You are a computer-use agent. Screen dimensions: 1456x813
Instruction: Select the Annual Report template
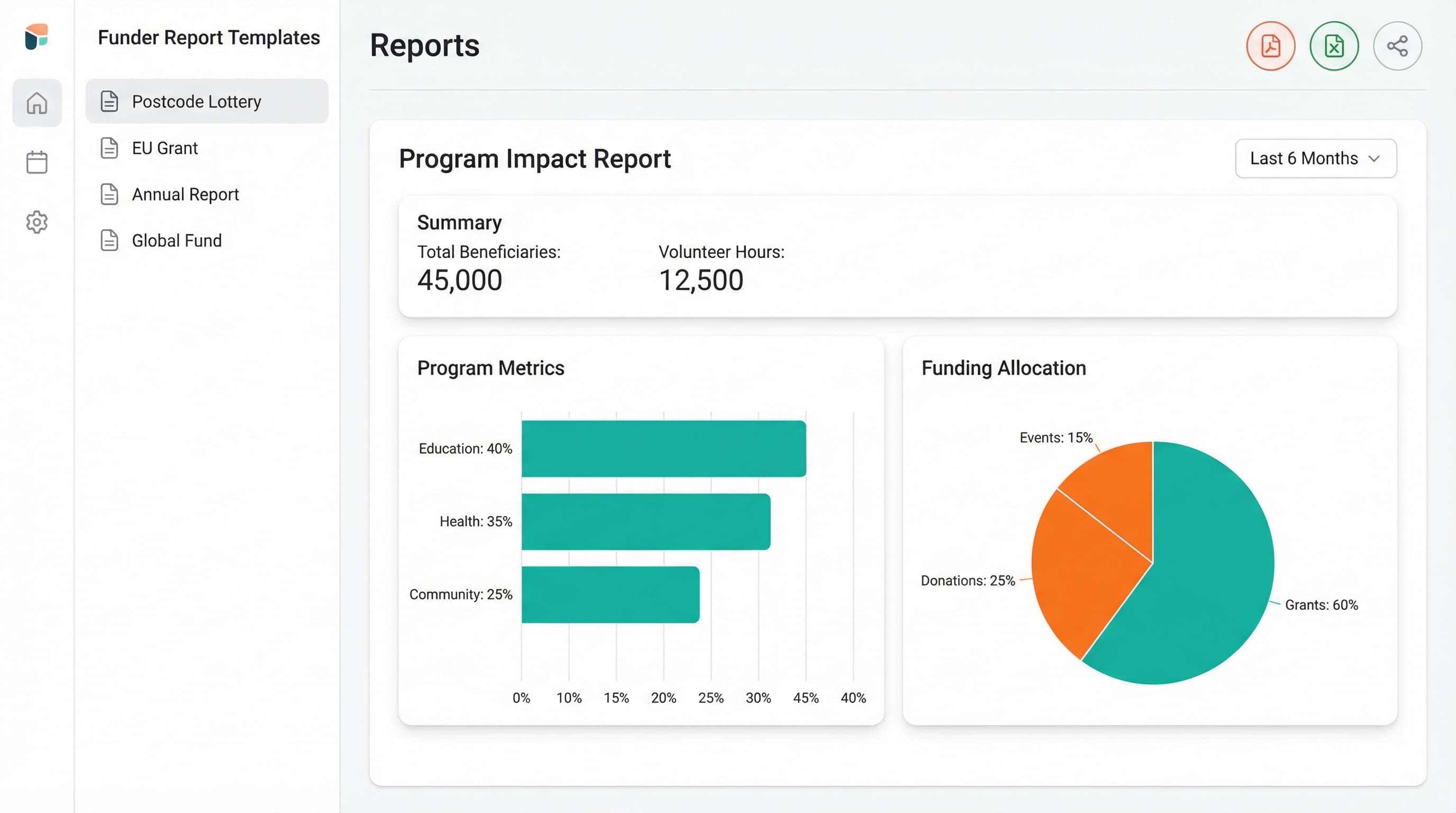click(185, 194)
